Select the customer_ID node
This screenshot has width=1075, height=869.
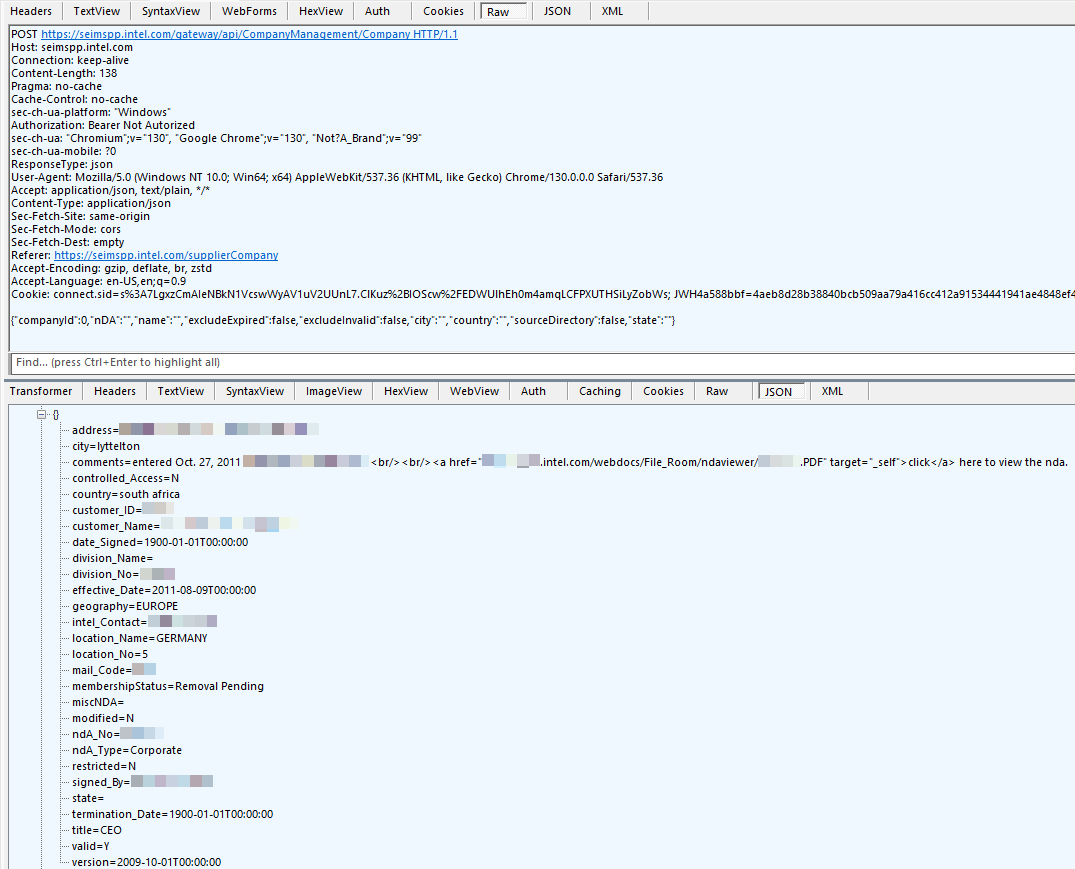[123, 510]
